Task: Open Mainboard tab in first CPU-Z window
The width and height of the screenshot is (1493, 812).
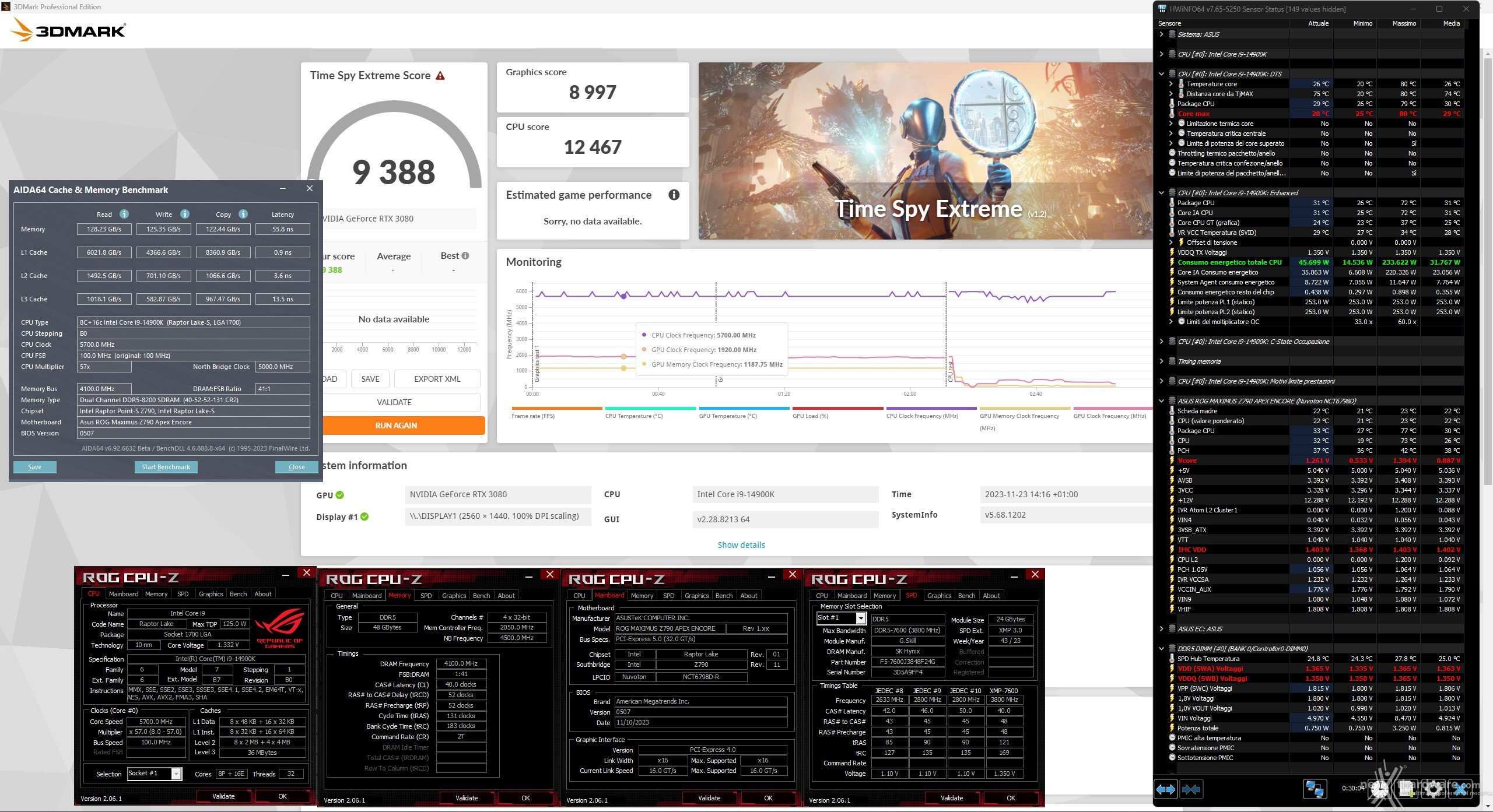Action: [x=124, y=594]
